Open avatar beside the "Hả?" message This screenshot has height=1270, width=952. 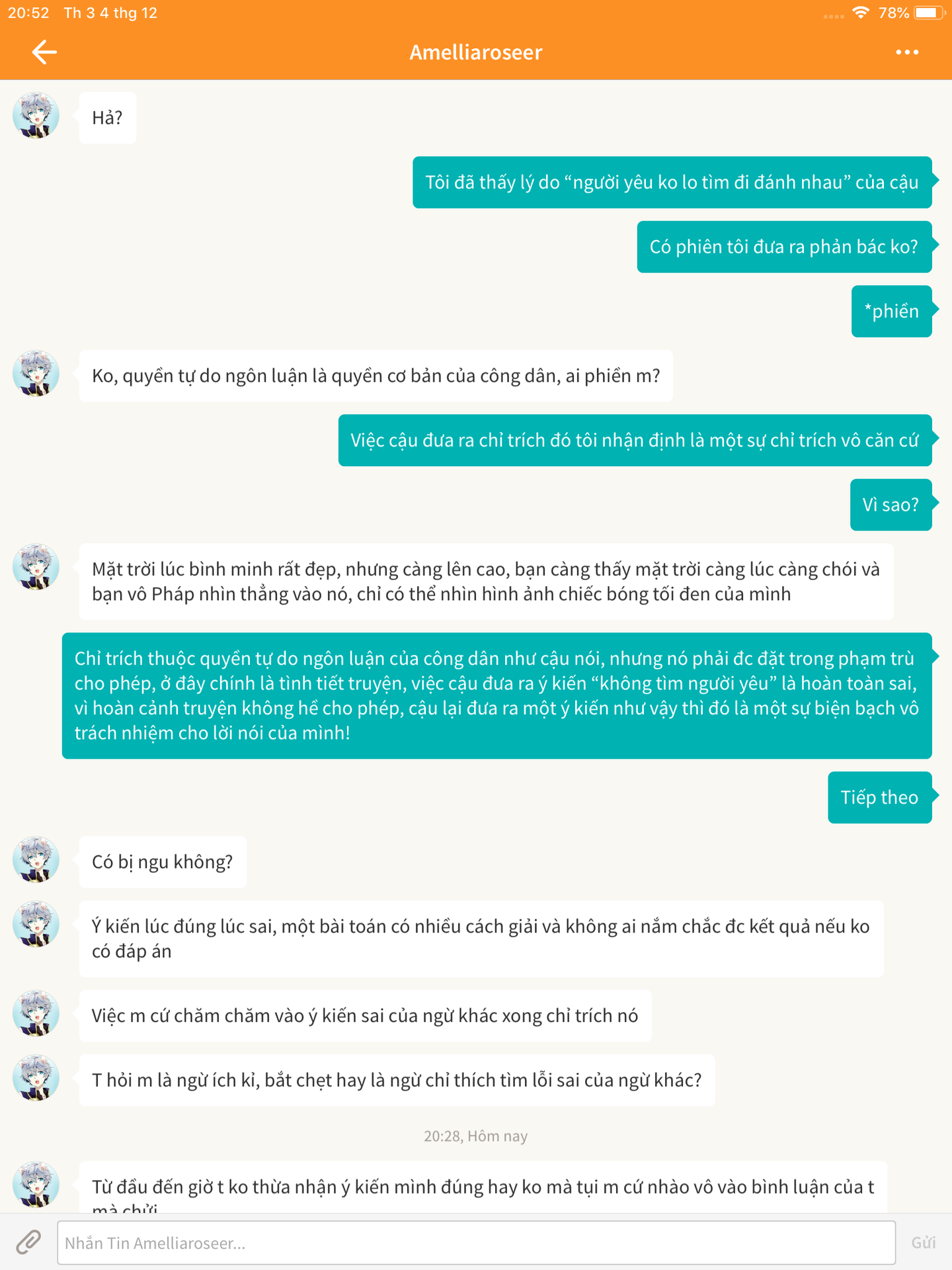tap(36, 116)
